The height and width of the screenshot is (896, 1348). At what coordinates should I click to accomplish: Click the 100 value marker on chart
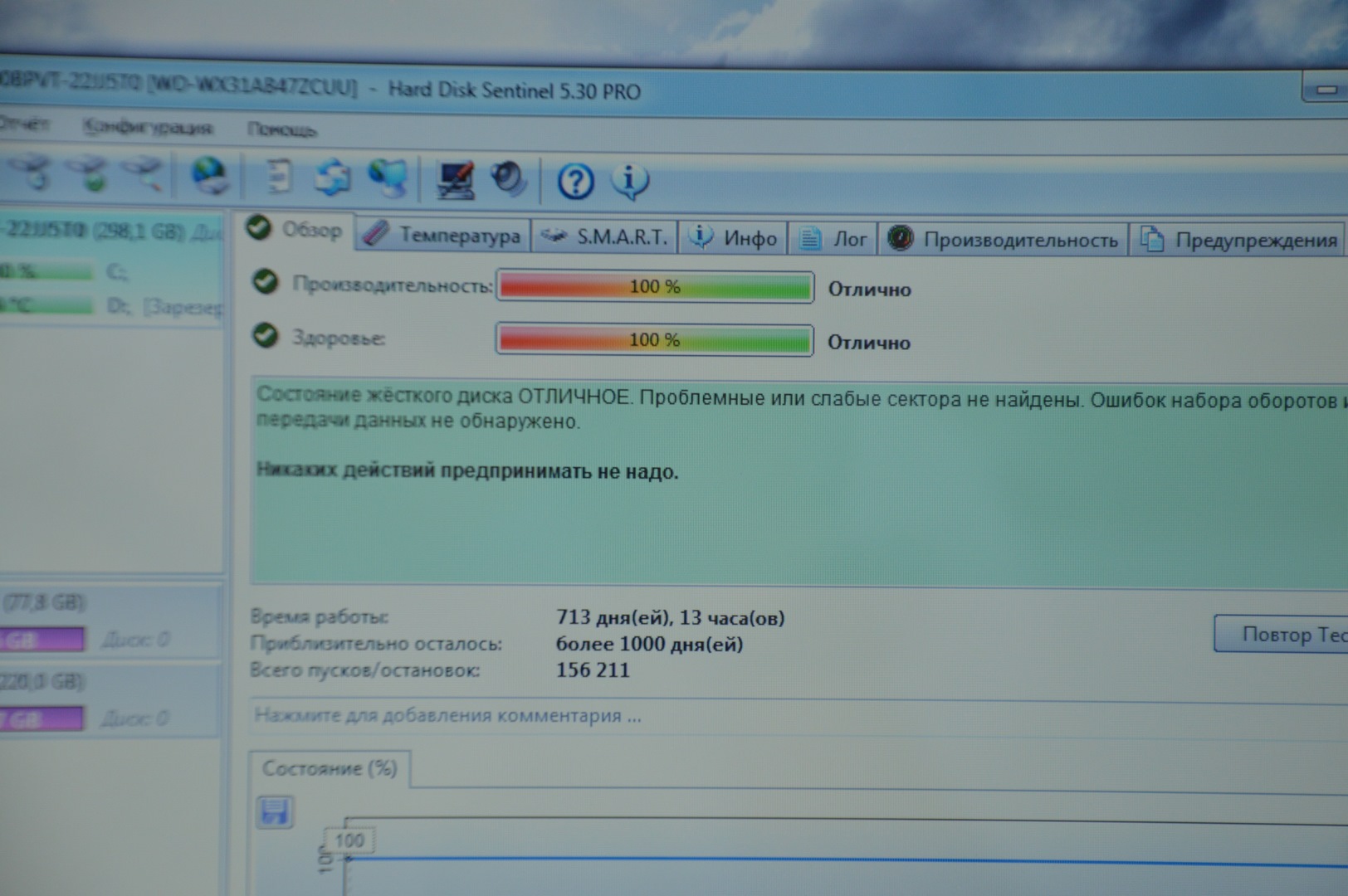349,840
